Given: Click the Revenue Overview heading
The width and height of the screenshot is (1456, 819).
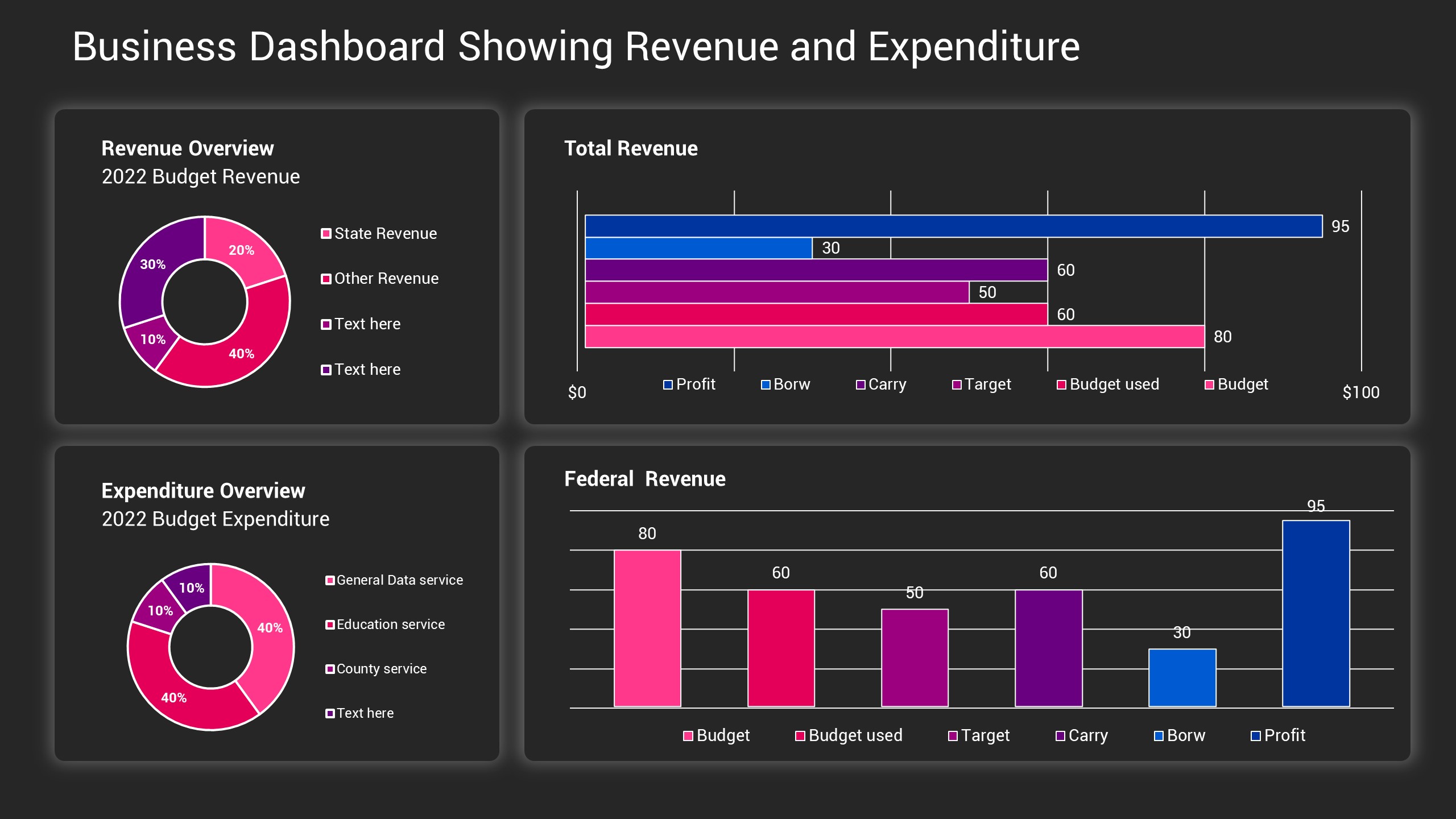Looking at the screenshot, I should tap(187, 148).
